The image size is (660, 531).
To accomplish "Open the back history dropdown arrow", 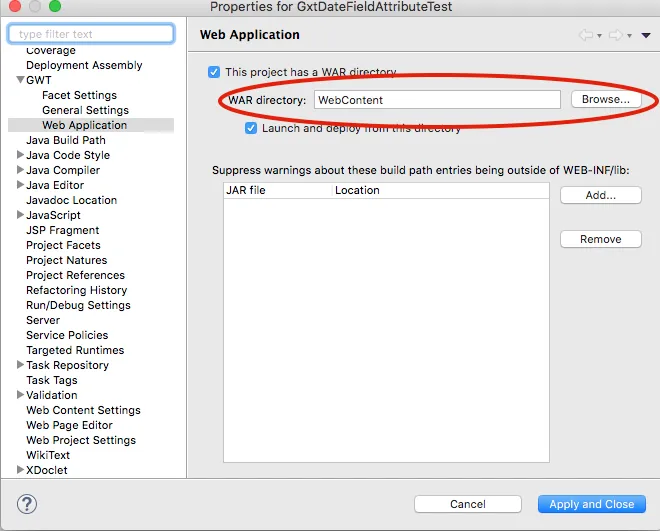I will (599, 36).
